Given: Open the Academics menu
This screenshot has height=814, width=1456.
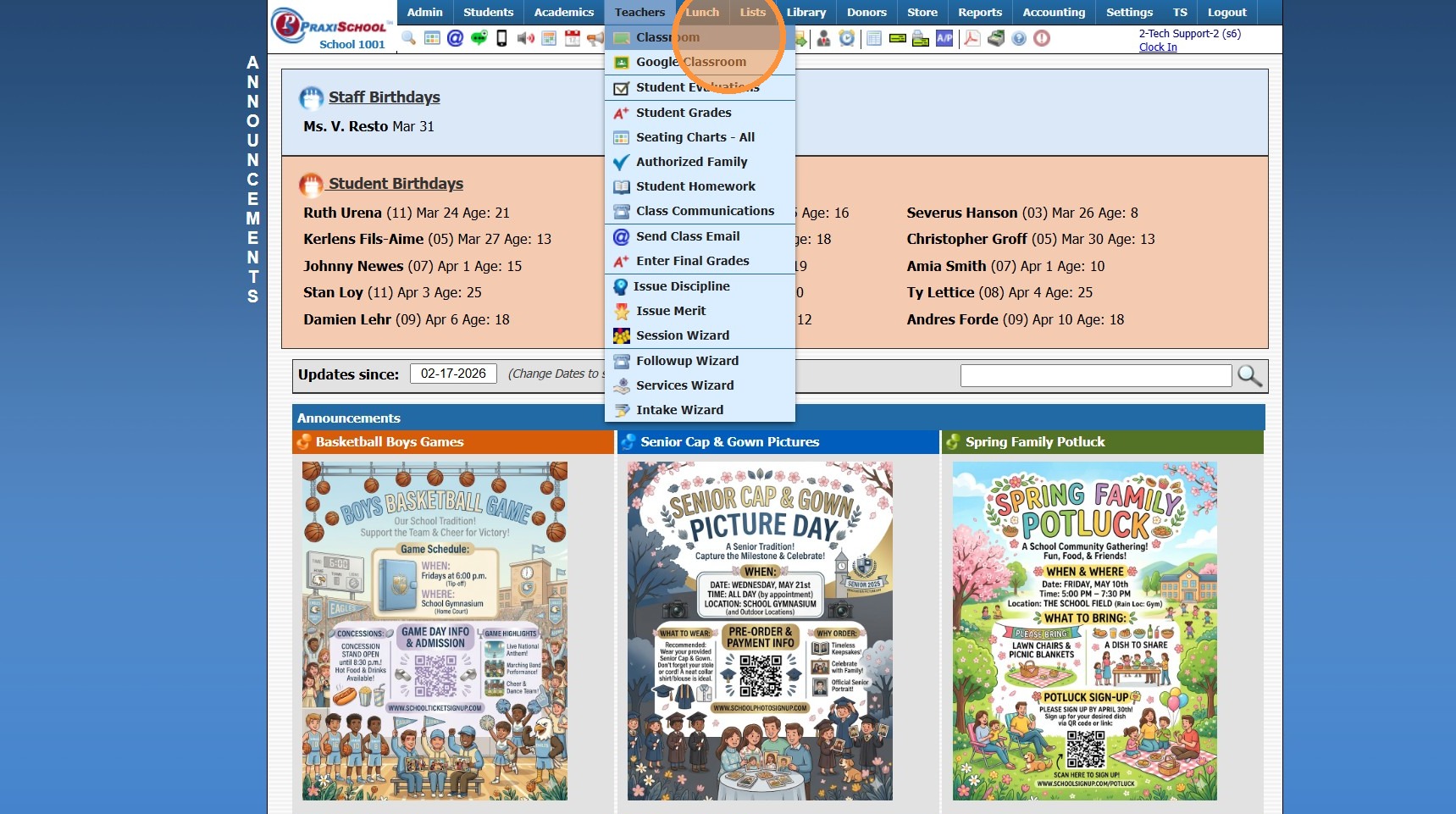Looking at the screenshot, I should pyautogui.click(x=564, y=12).
